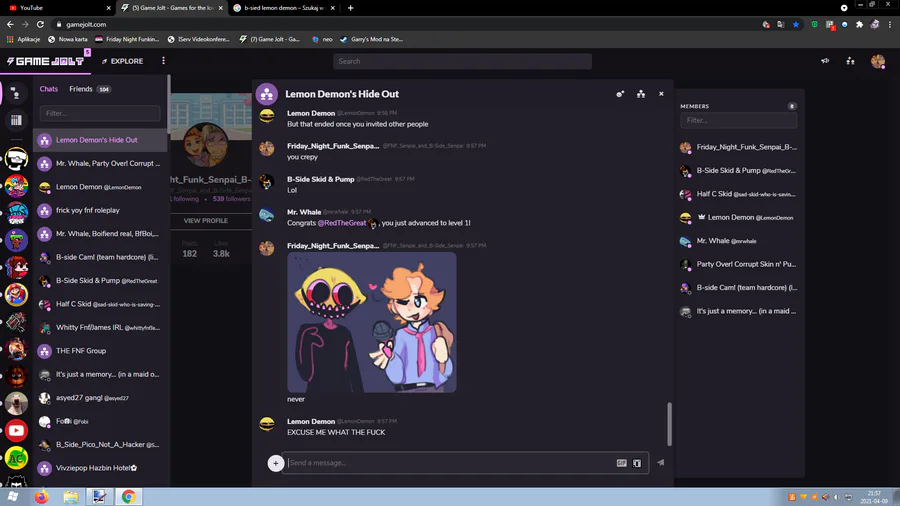Click the attachment plus button in message box
The height and width of the screenshot is (506, 900).
click(x=276, y=463)
